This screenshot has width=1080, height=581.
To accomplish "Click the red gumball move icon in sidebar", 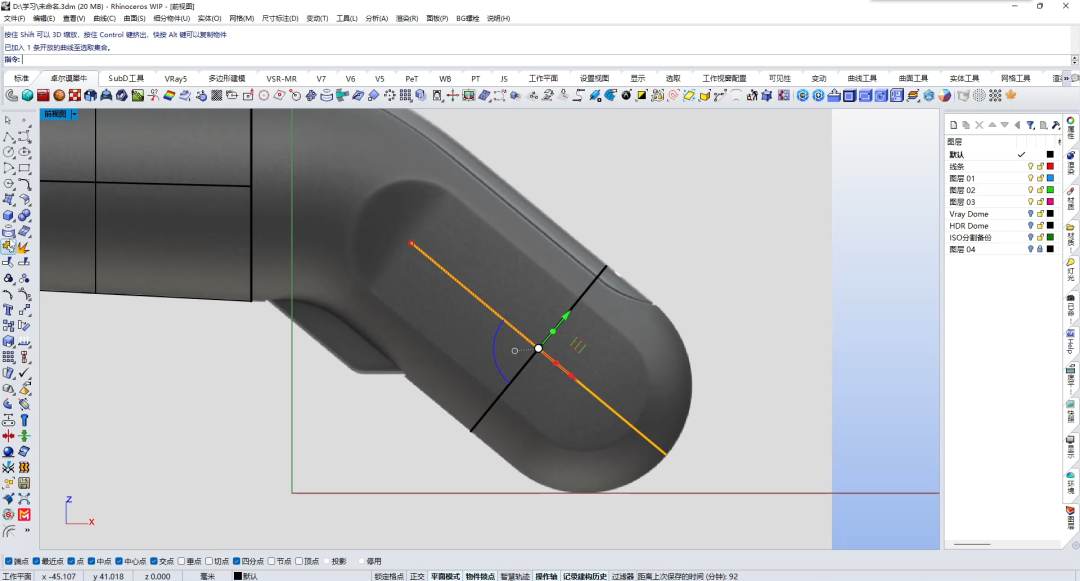I will pos(8,436).
